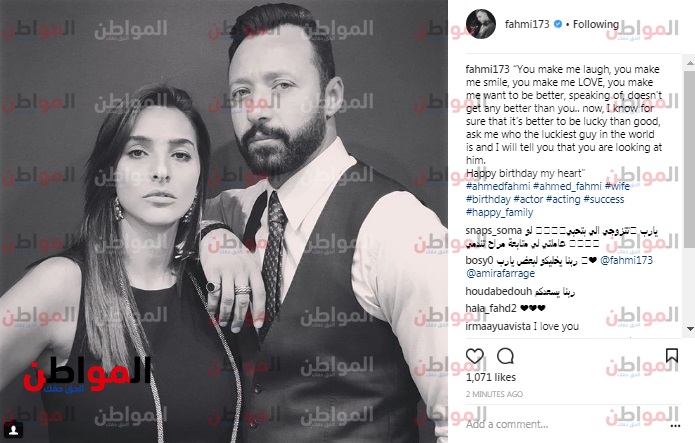Open the #ahmedfahmi hashtag
The height and width of the screenshot is (443, 695).
click(497, 186)
